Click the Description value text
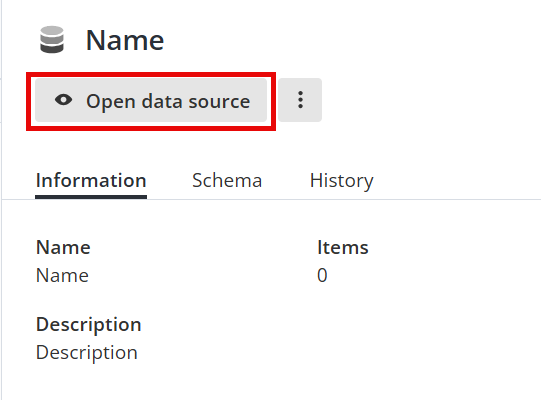Screen dimensions: 541x400 [x=87, y=353]
